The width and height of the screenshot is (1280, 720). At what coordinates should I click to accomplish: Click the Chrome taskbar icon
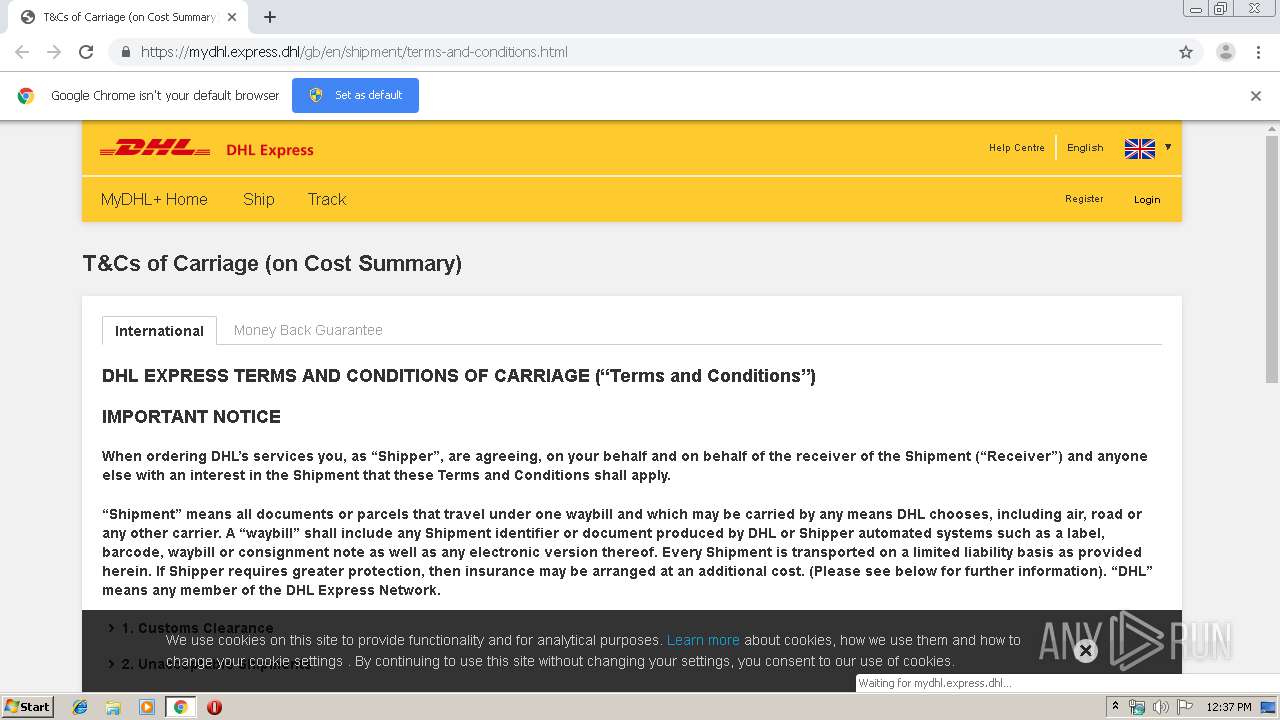pyautogui.click(x=180, y=707)
